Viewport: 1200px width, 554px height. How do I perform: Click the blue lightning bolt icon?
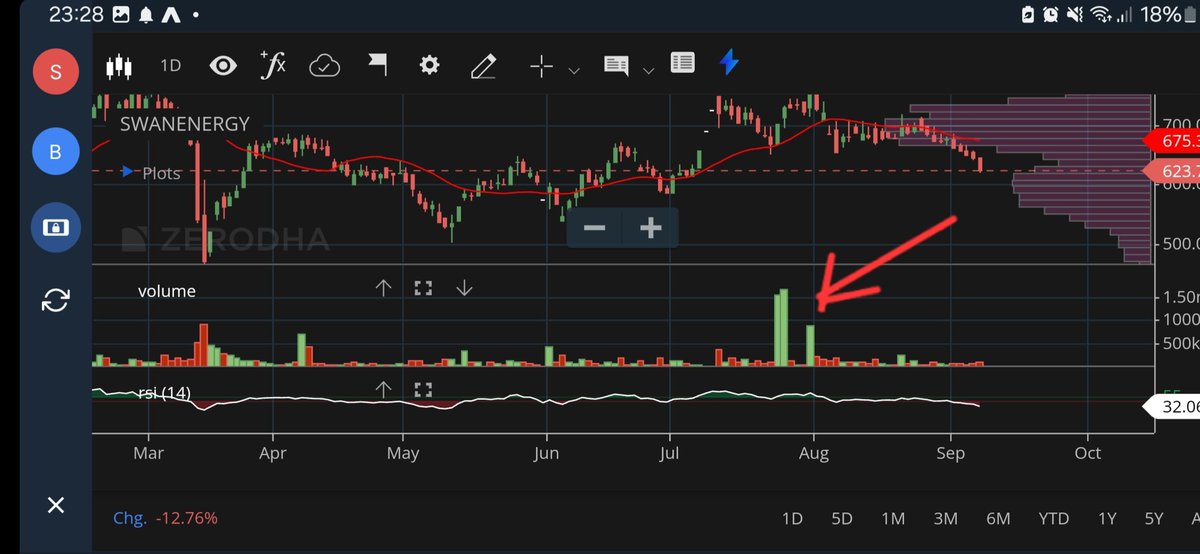(x=730, y=63)
